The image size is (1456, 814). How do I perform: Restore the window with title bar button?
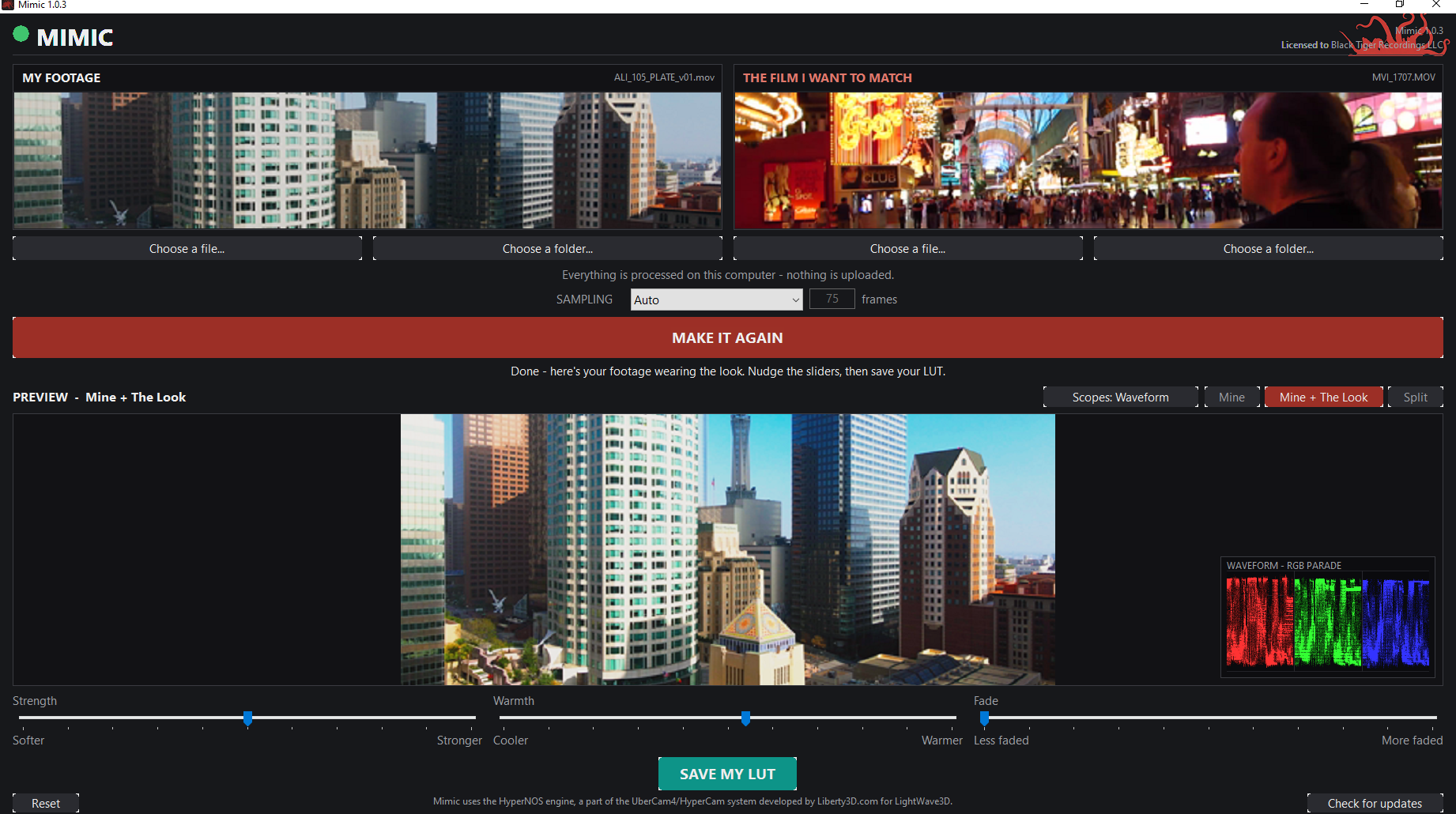1400,5
